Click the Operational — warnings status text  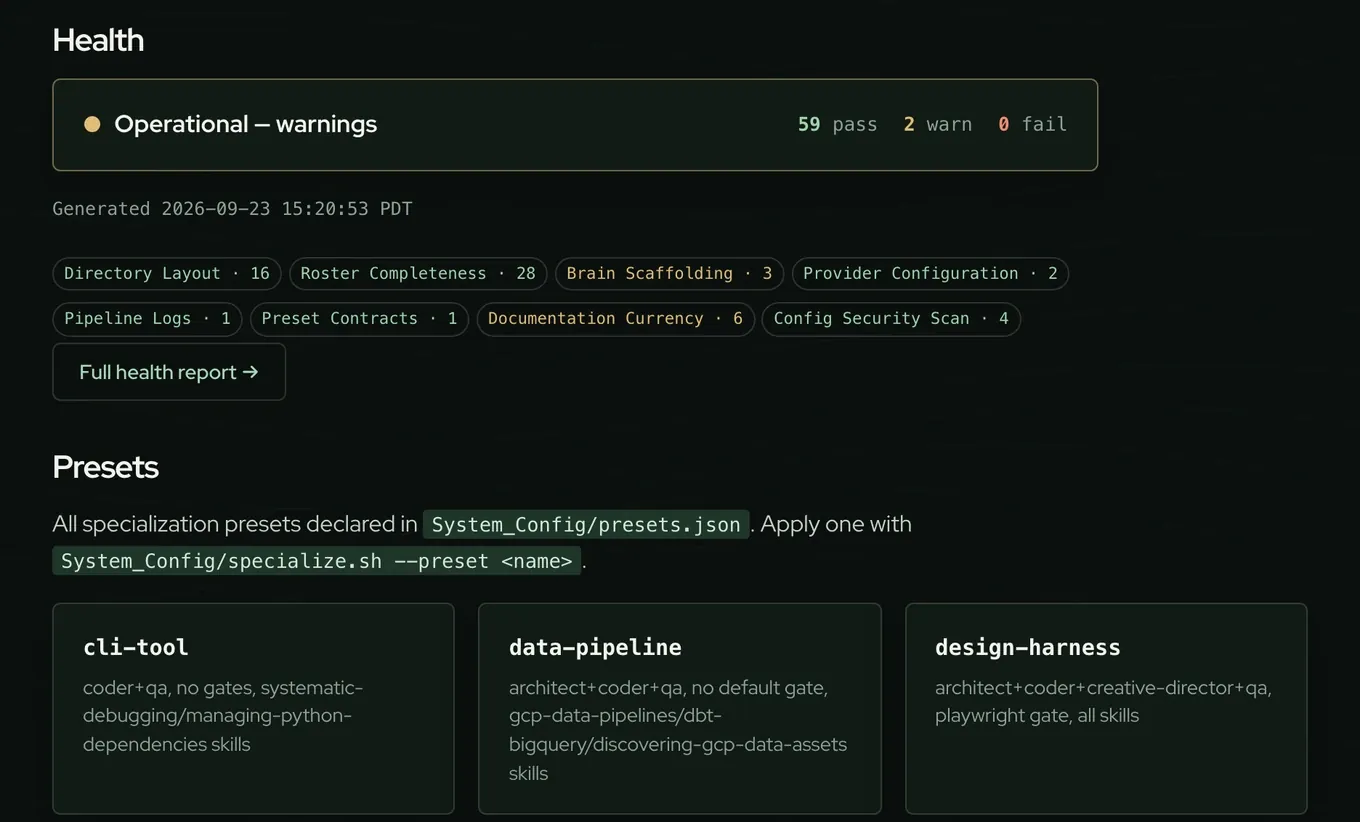coord(246,124)
